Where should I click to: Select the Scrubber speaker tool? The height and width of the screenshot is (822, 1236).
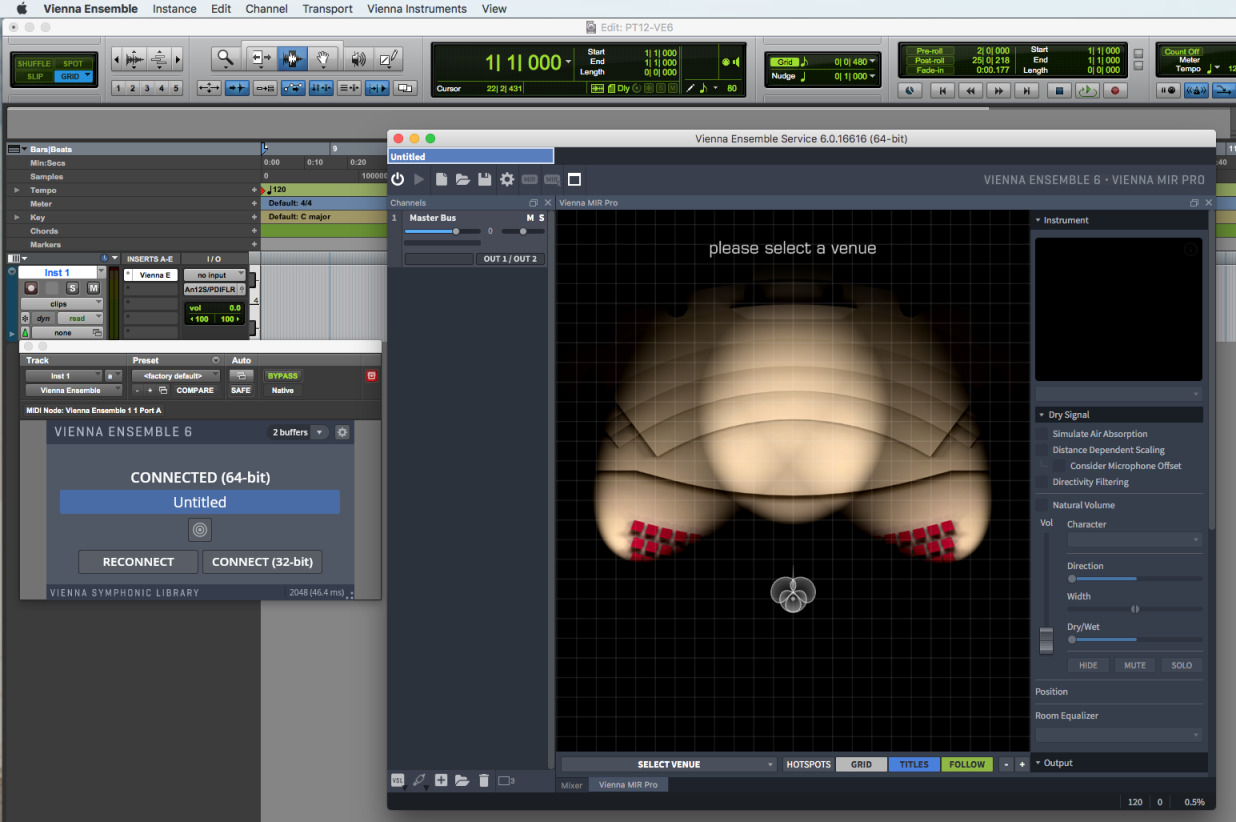(358, 58)
